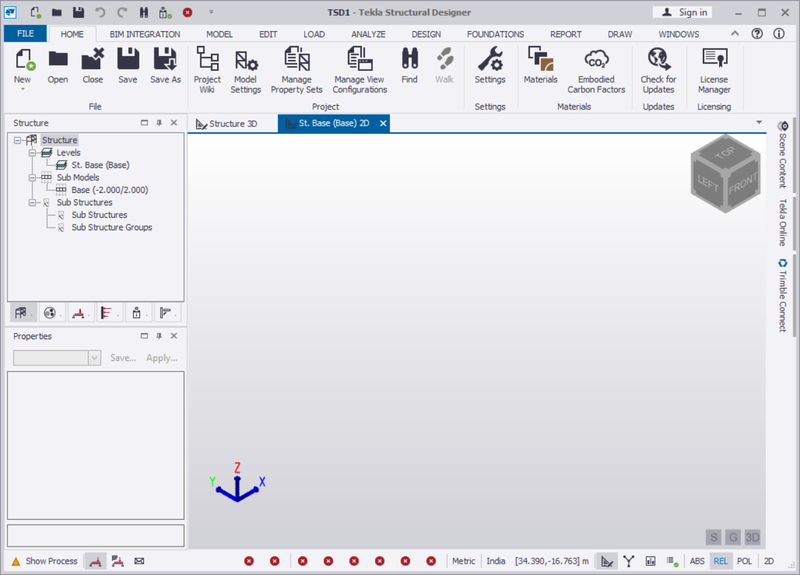
Task: Toggle the G view mode button
Action: click(x=733, y=537)
